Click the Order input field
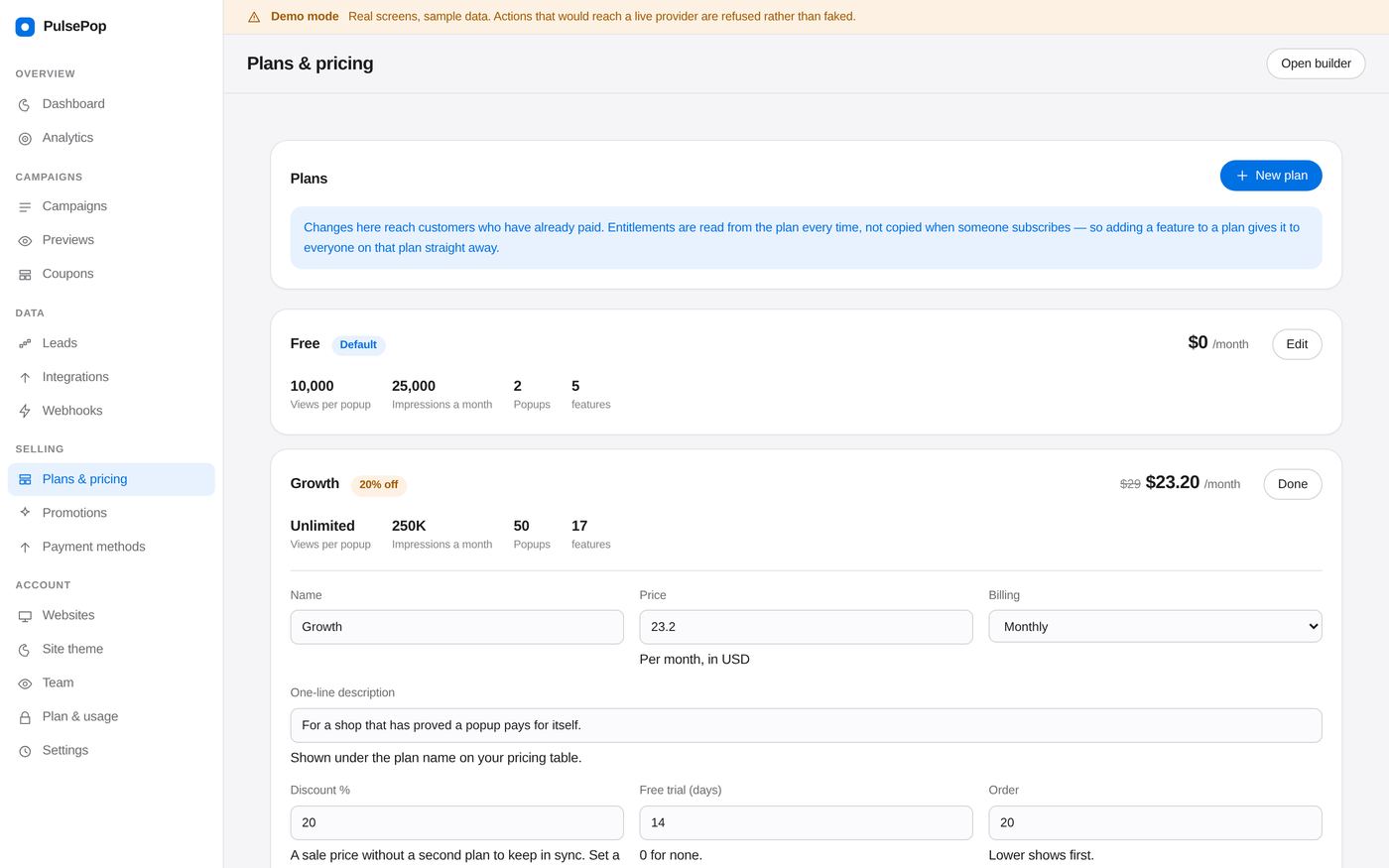1389x868 pixels. click(1155, 822)
